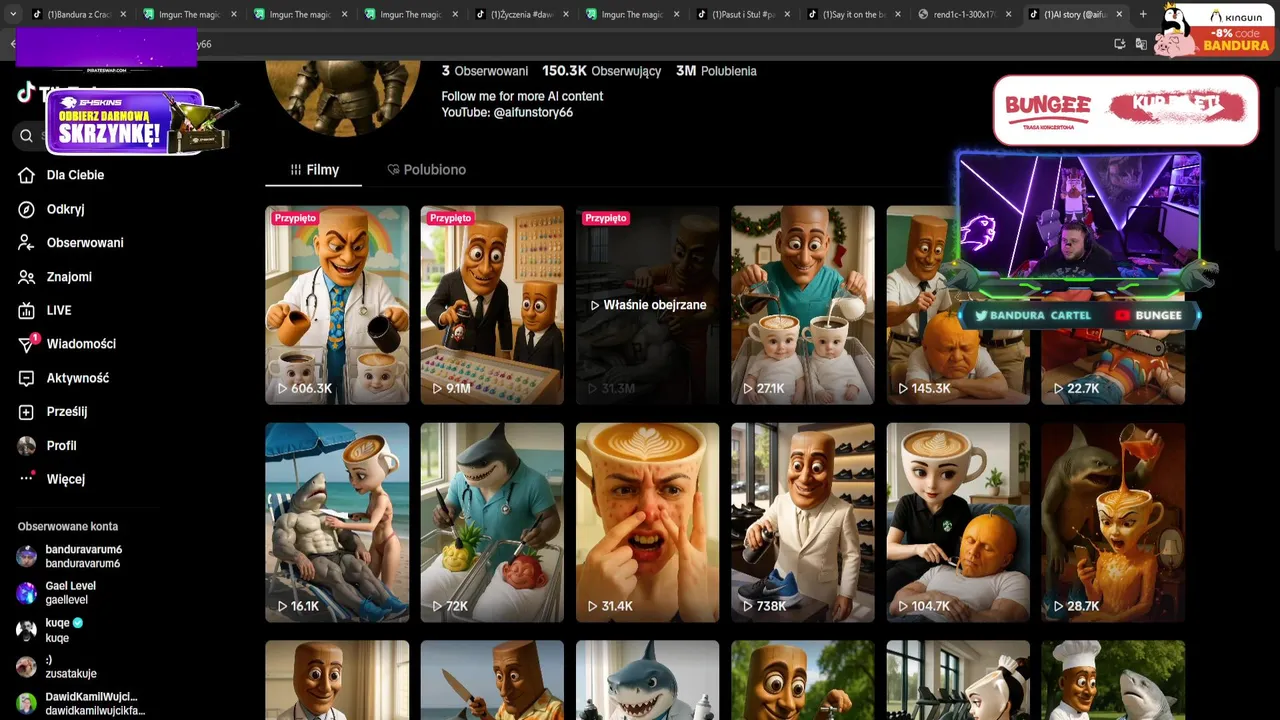Click the 3M Polubienia likes count
1280x720 pixels.
point(716,71)
